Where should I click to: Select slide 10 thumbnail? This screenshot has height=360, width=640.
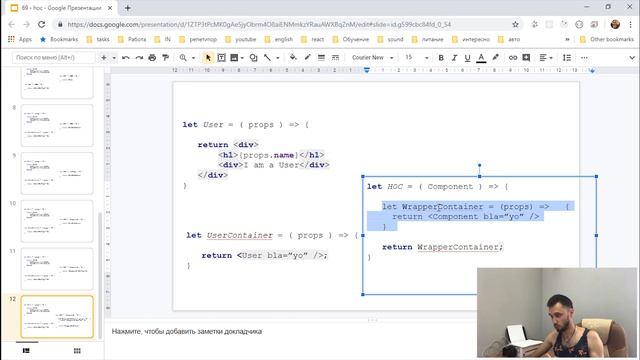57,221
